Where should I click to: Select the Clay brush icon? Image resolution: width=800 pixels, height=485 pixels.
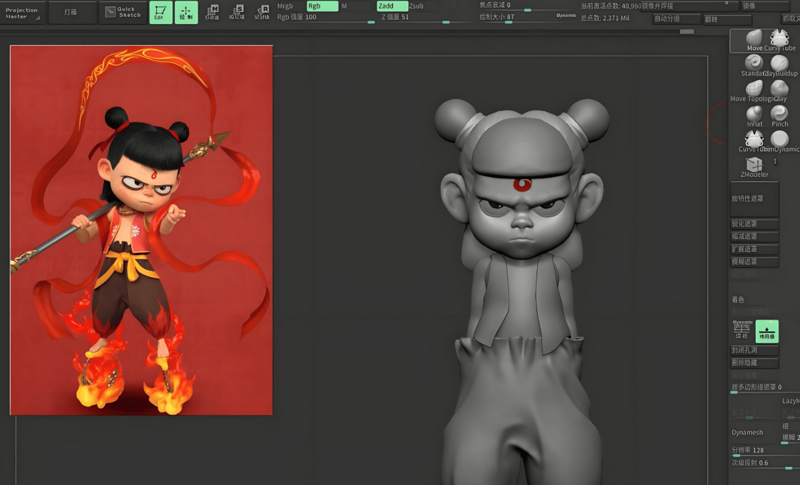[780, 90]
